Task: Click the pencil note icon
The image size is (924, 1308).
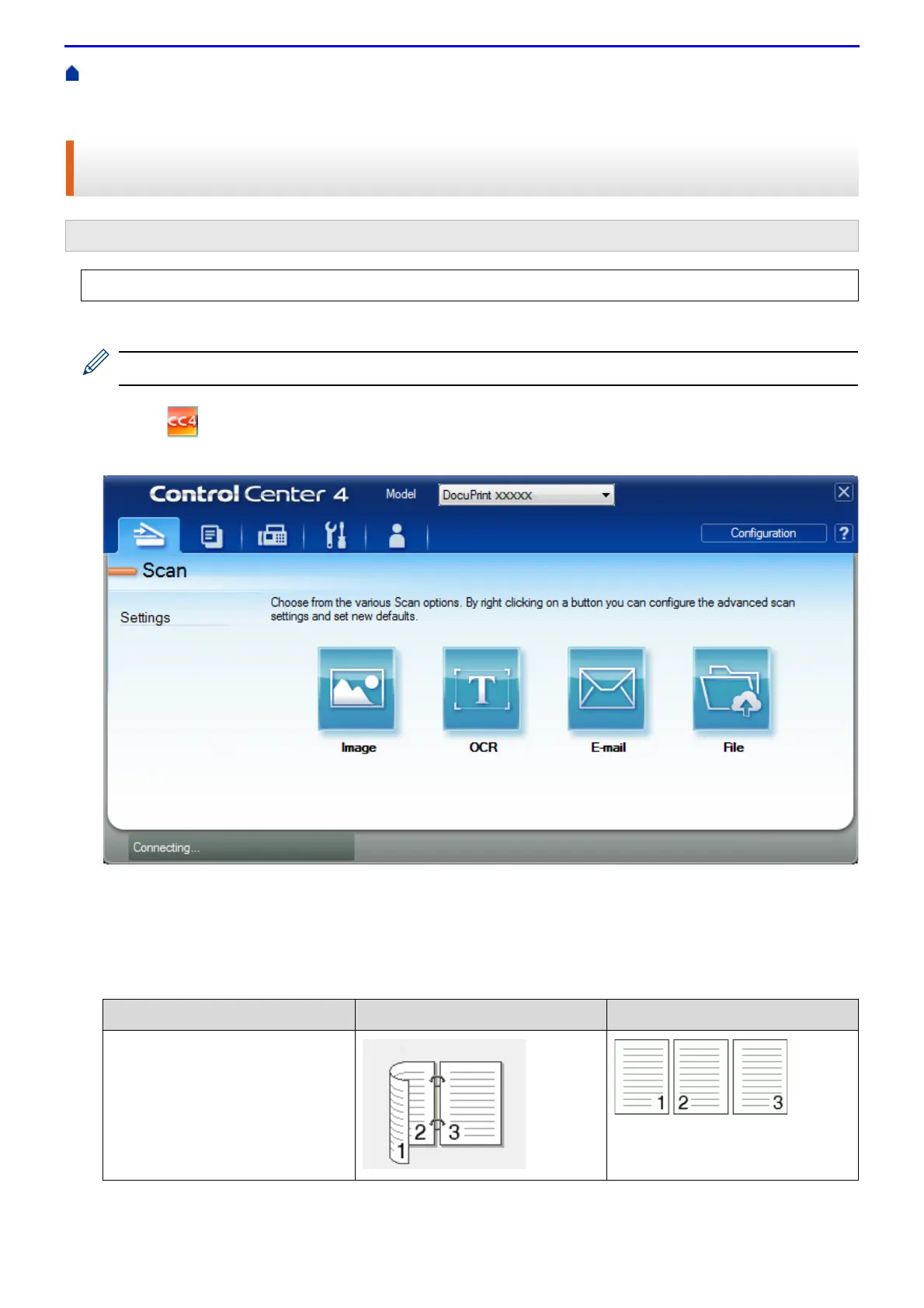Action: pyautogui.click(x=96, y=363)
